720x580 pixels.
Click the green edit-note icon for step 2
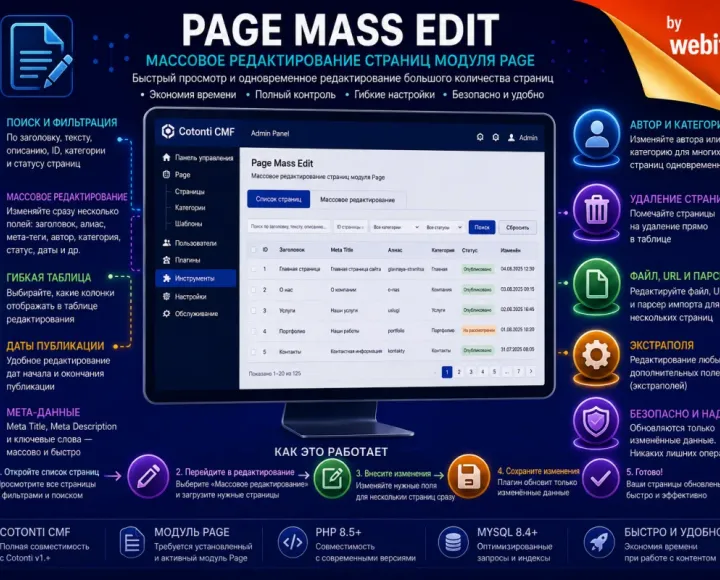pyautogui.click(x=332, y=478)
